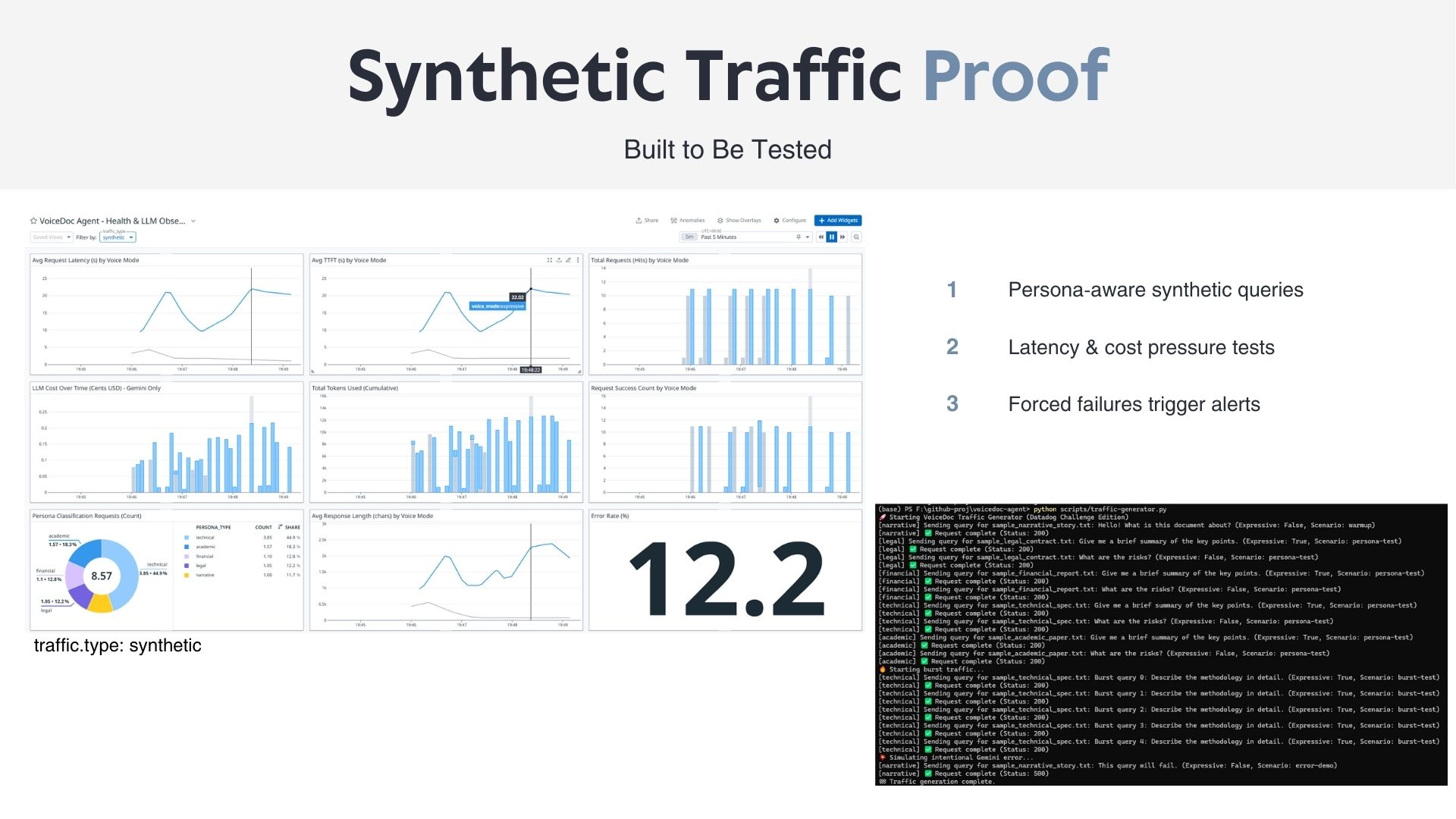
Task: Open the traffic_type synthetic filter dropdown
Action: pos(118,237)
